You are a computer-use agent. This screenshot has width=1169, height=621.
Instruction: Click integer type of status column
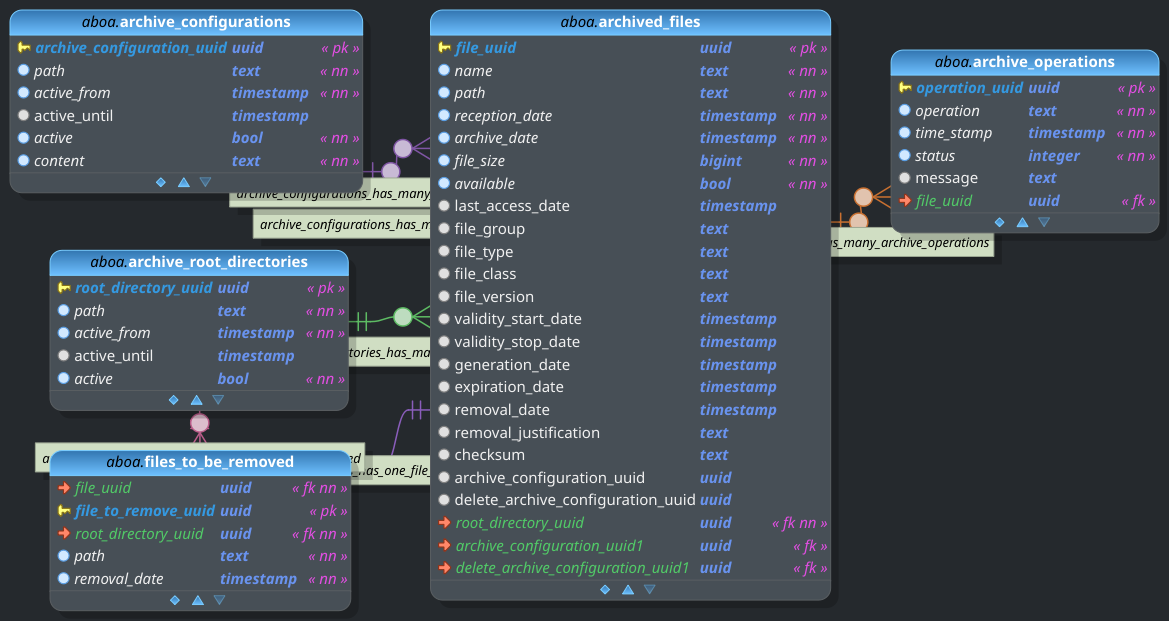coord(1053,156)
